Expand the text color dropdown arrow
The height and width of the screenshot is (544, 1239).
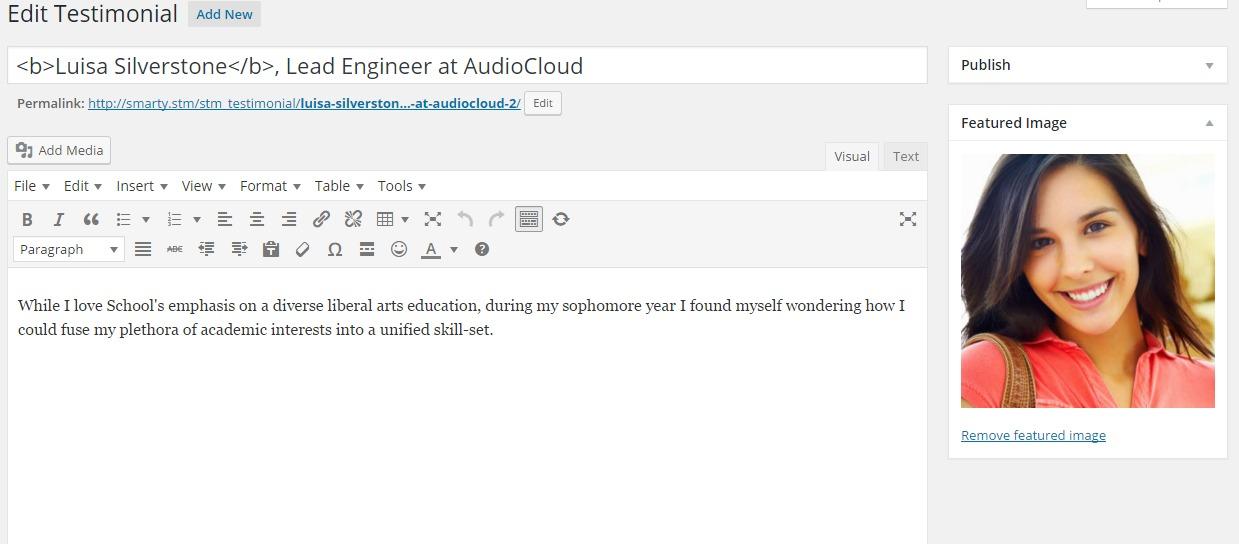point(454,249)
